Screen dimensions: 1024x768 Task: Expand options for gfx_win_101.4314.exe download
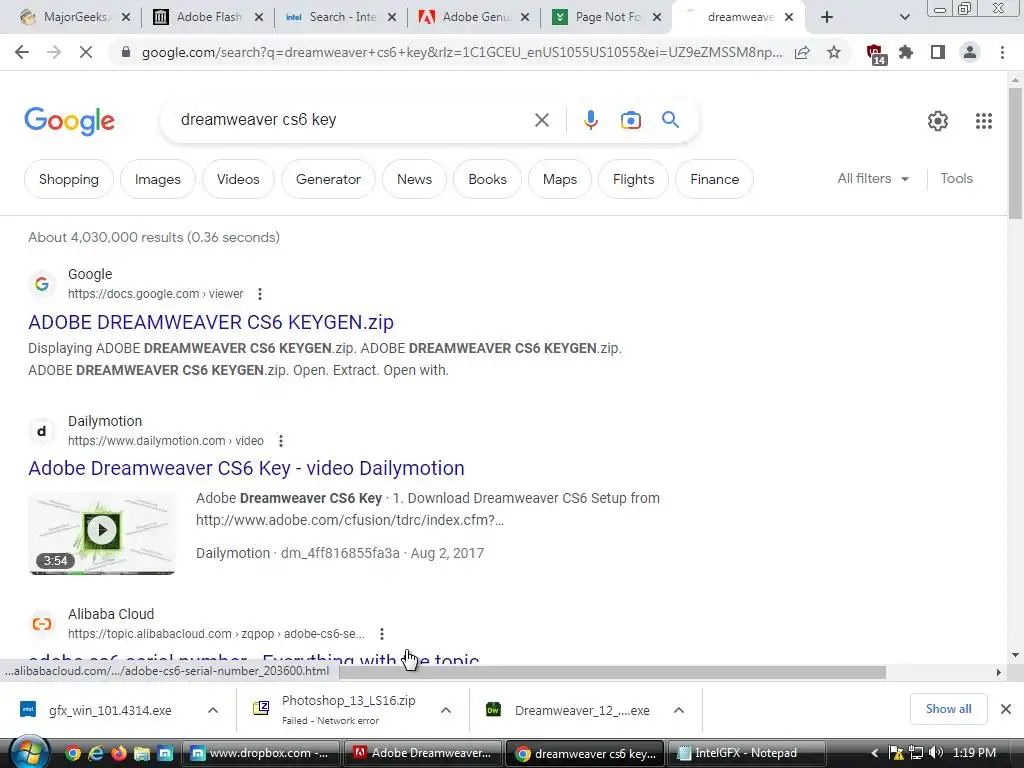click(213, 710)
